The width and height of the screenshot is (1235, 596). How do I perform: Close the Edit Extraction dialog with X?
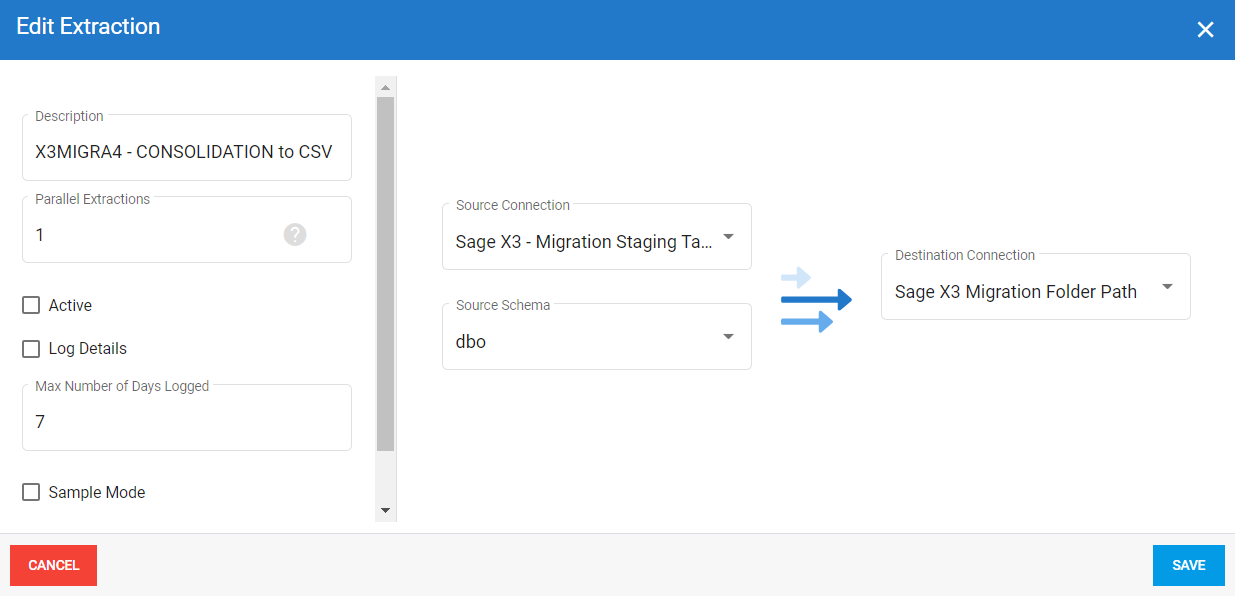point(1205,30)
